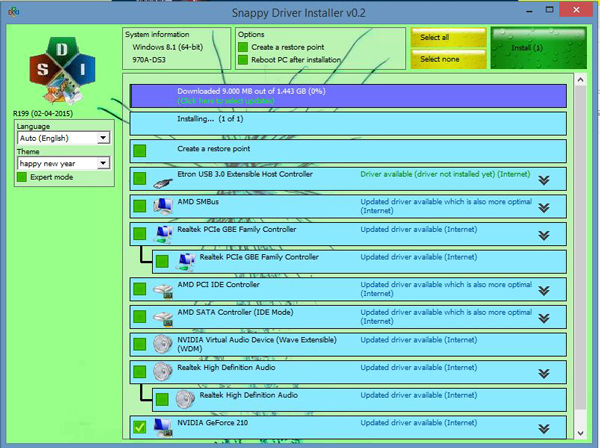Click the Select all button
The width and height of the screenshot is (600, 448).
tap(448, 37)
